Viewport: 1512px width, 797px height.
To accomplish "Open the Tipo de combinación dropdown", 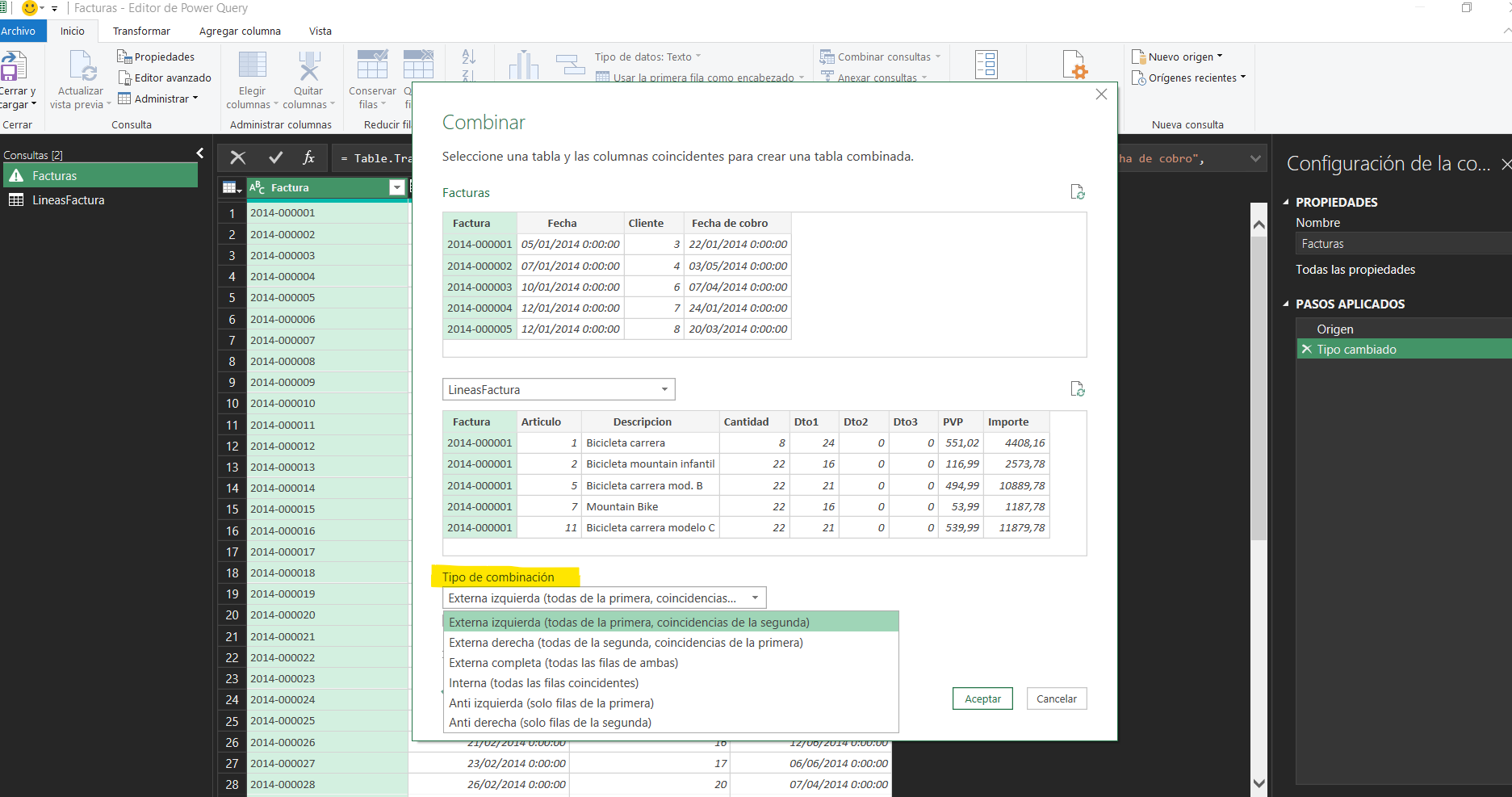I will pos(604,598).
